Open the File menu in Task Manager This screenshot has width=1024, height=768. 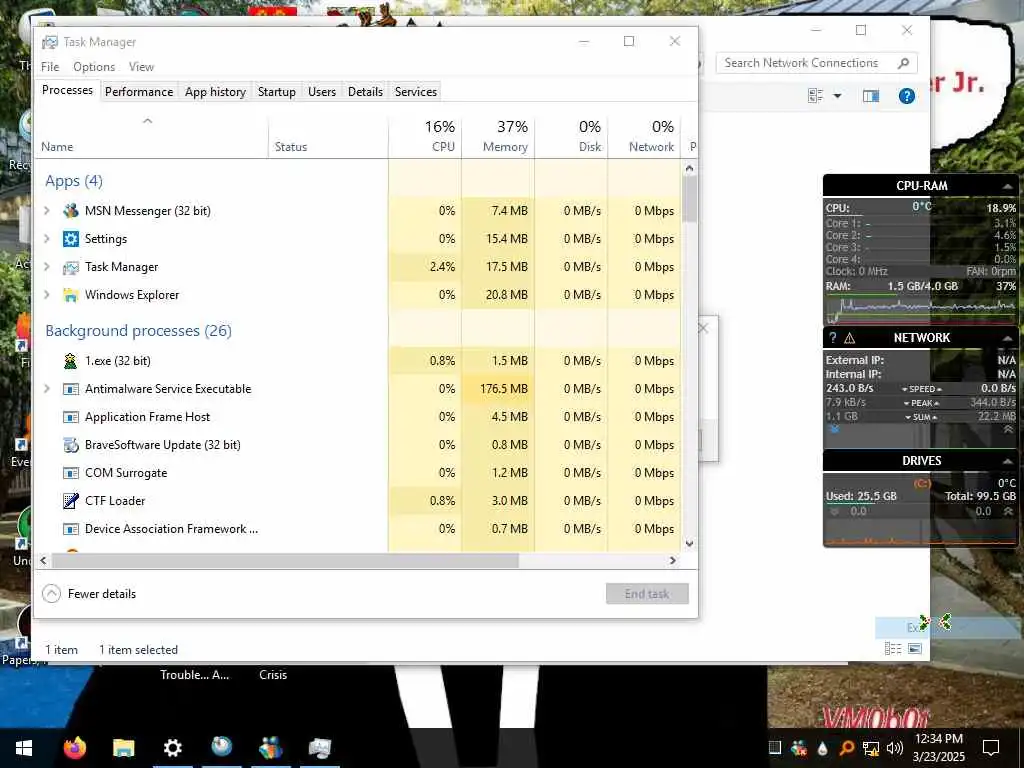click(x=50, y=67)
